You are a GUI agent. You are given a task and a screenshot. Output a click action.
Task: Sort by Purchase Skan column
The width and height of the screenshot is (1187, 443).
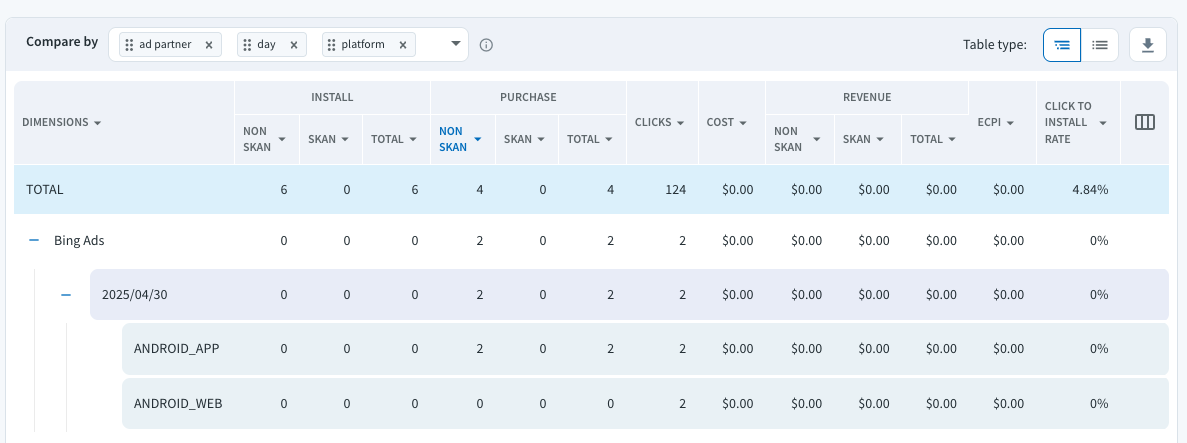coord(541,139)
